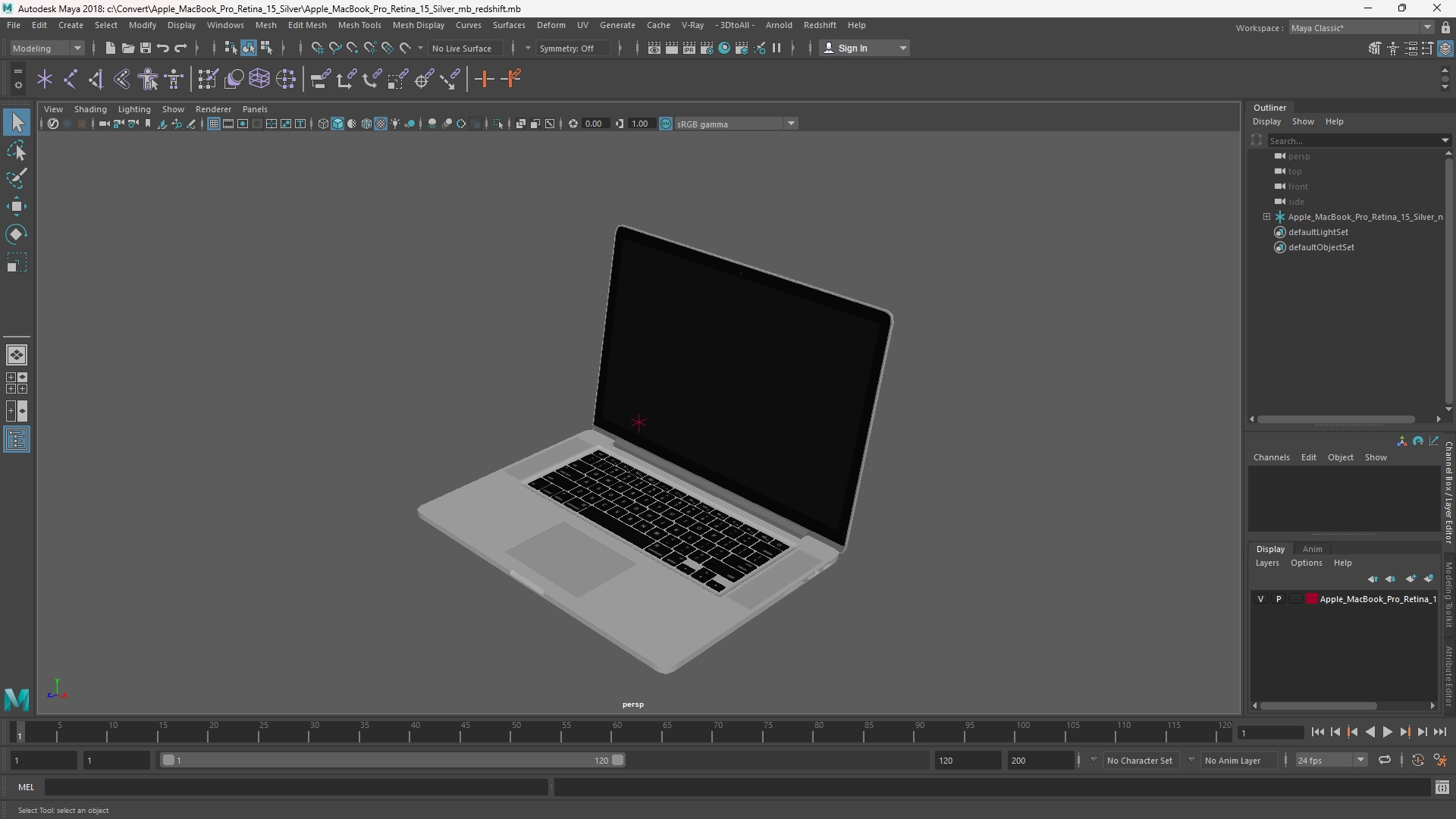Click the Save Scene icon

[145, 48]
